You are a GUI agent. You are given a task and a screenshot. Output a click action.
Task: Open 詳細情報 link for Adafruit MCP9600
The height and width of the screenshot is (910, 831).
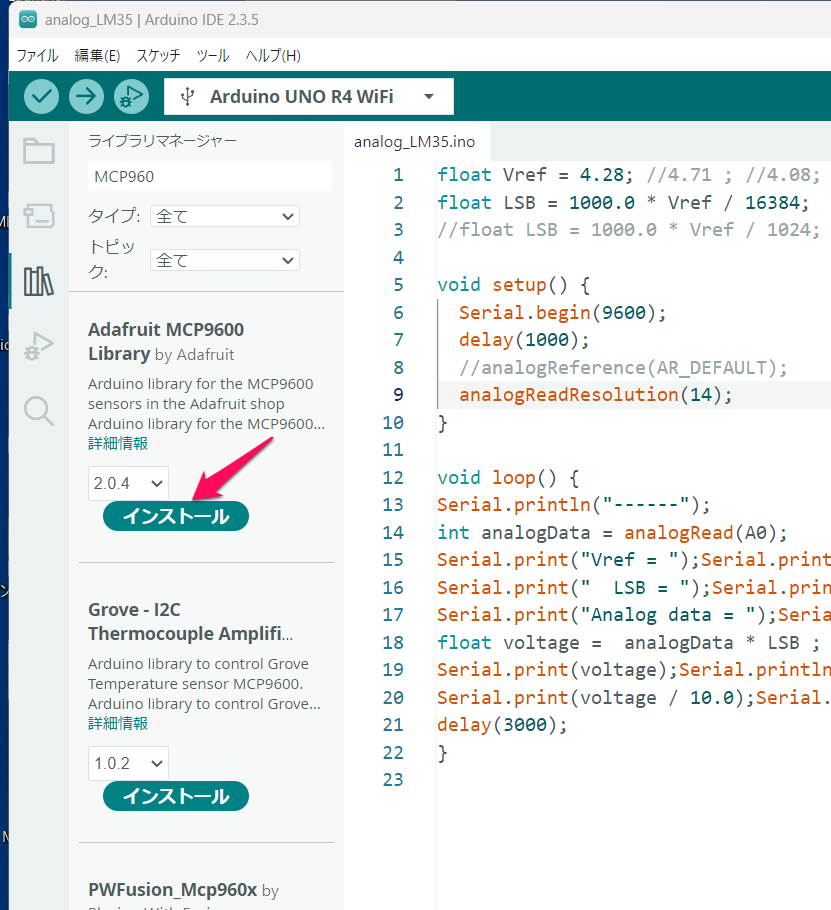pos(118,443)
